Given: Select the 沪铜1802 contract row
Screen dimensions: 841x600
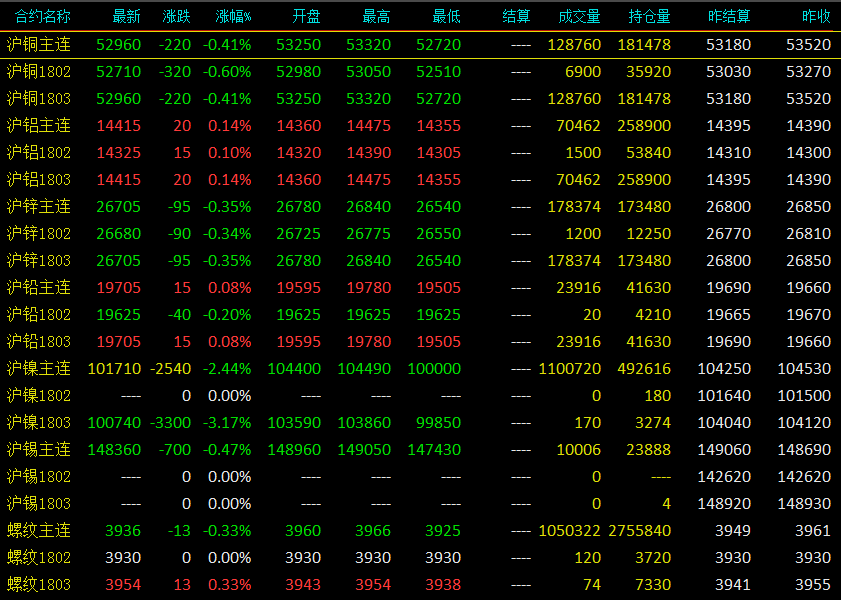Looking at the screenshot, I should 420,72.
